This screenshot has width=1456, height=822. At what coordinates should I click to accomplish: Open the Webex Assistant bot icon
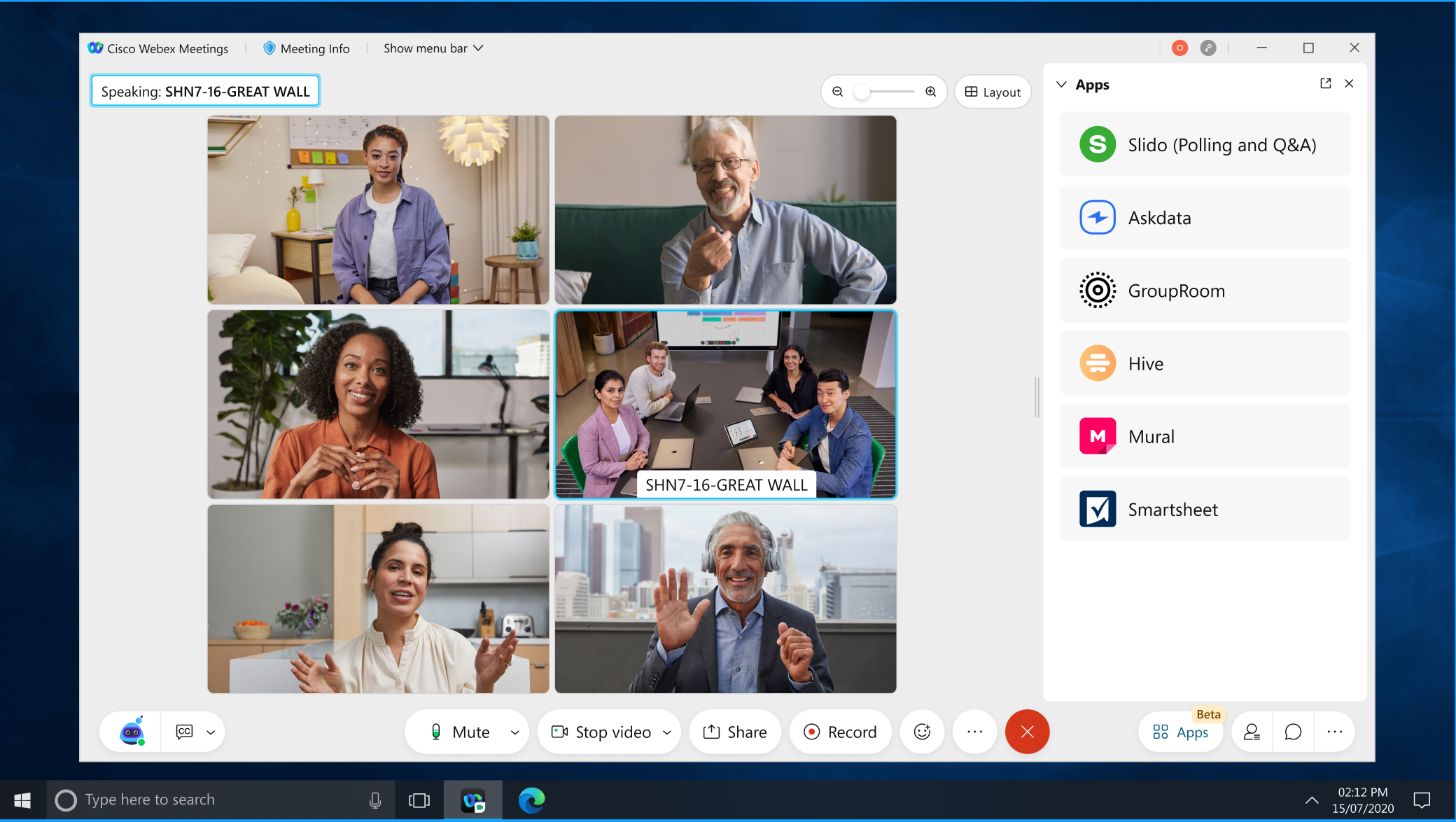click(x=132, y=732)
